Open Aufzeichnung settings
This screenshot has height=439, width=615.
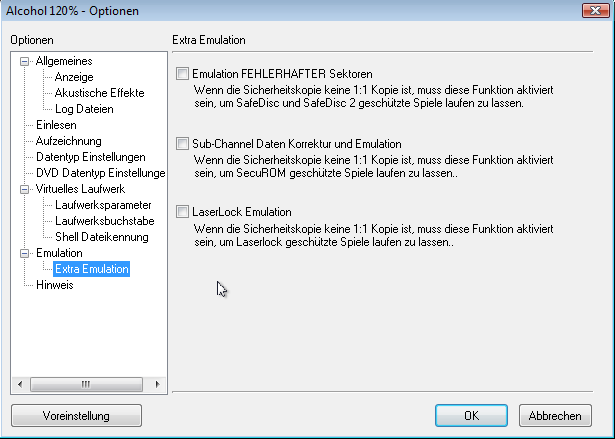click(x=69, y=141)
